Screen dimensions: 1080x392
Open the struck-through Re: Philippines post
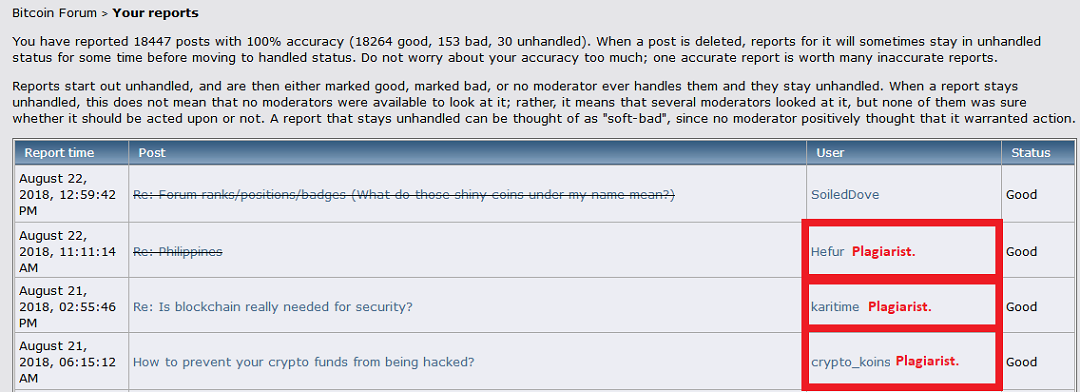click(x=178, y=251)
